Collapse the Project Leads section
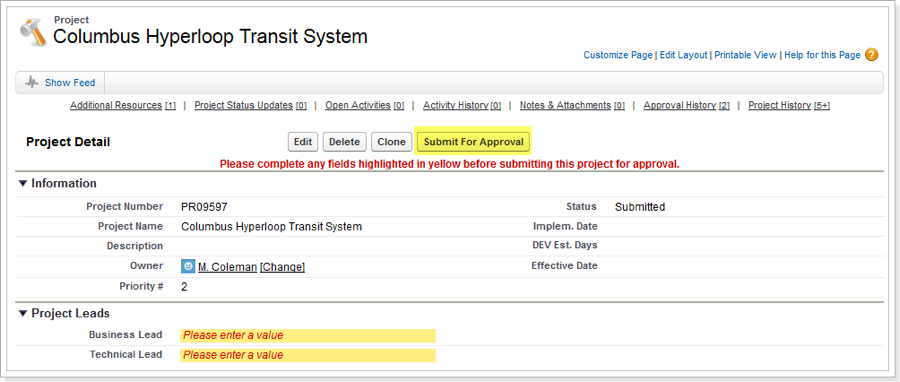900x382 pixels. tap(22, 313)
